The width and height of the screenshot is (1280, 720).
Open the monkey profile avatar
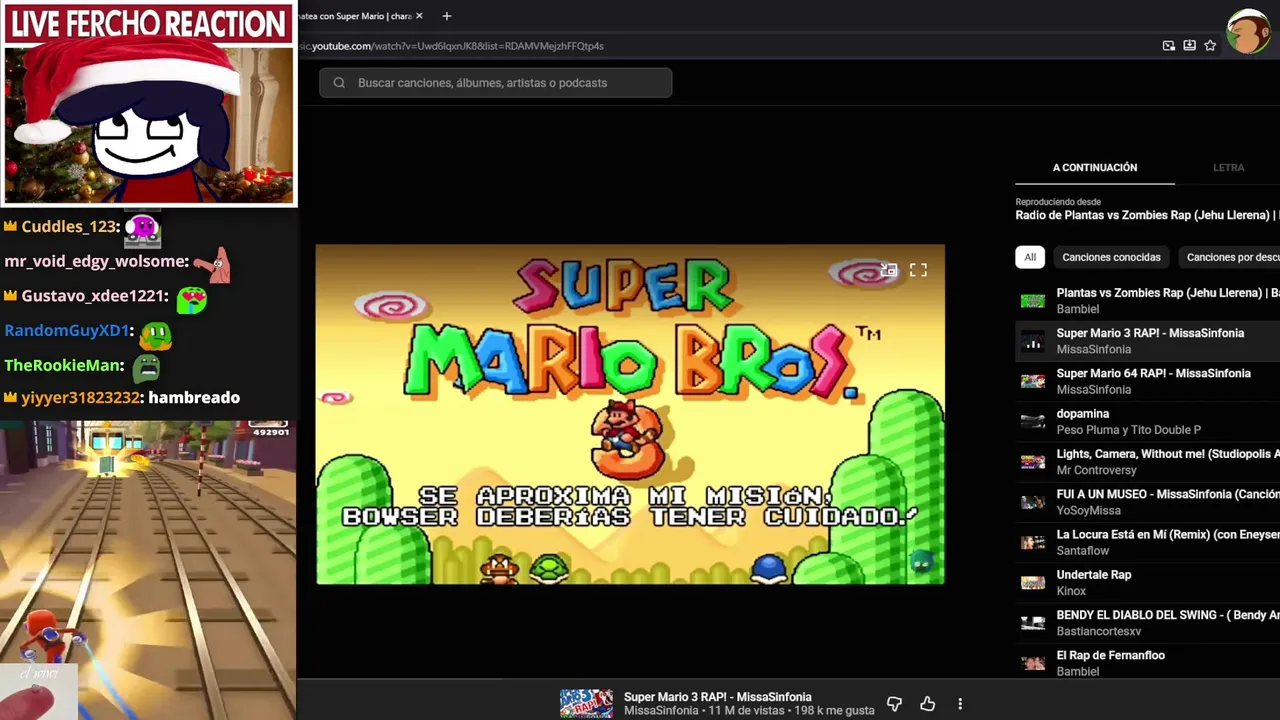[x=1248, y=32]
